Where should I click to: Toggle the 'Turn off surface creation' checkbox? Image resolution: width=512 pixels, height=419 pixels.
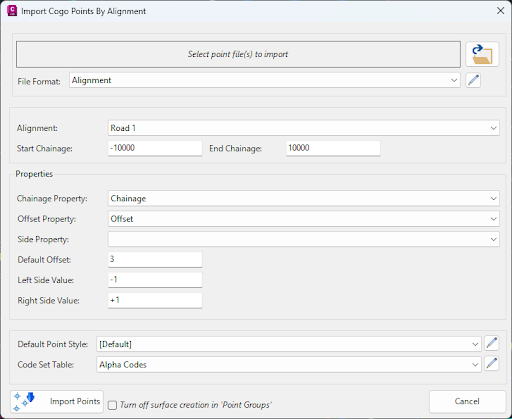113,405
